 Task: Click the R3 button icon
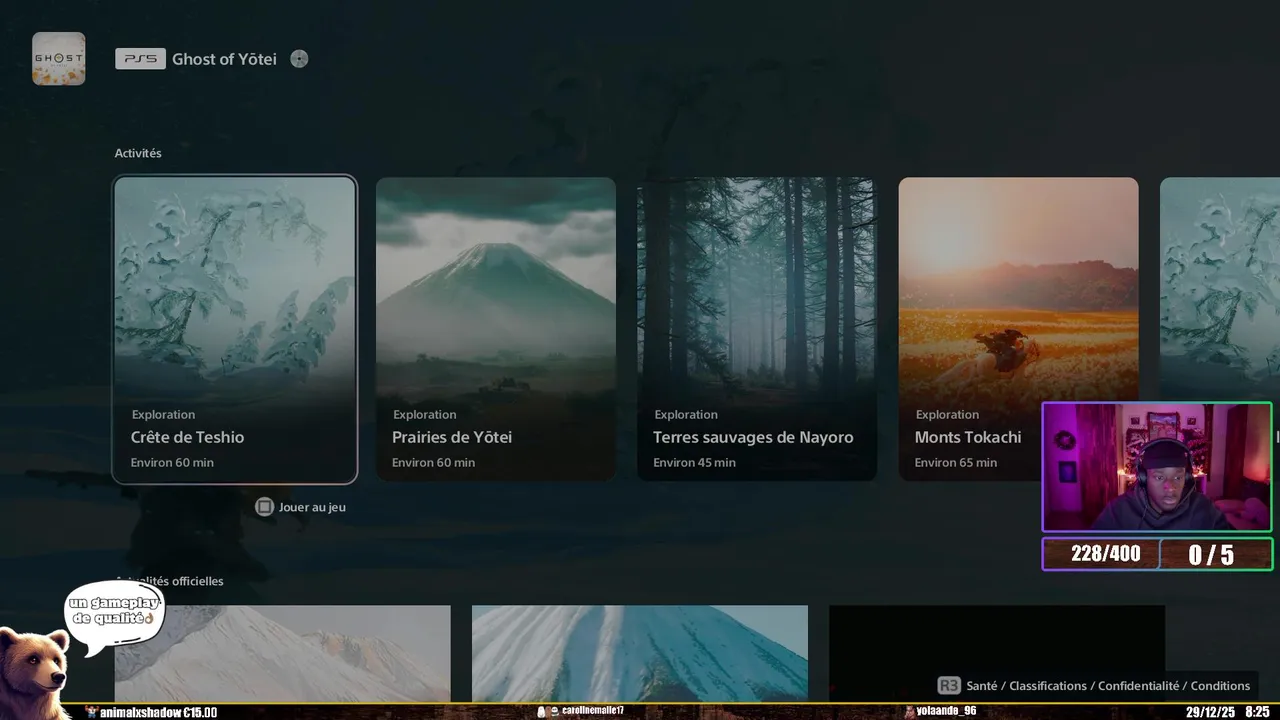click(948, 686)
